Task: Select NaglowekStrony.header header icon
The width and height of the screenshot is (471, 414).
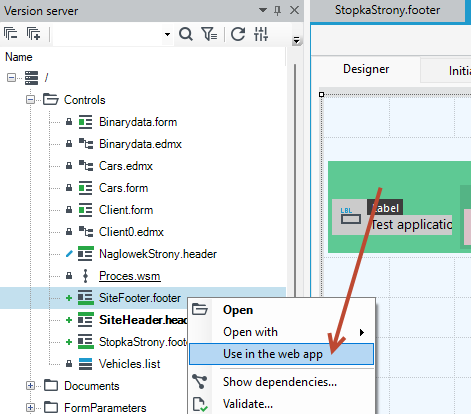Action: coord(86,254)
